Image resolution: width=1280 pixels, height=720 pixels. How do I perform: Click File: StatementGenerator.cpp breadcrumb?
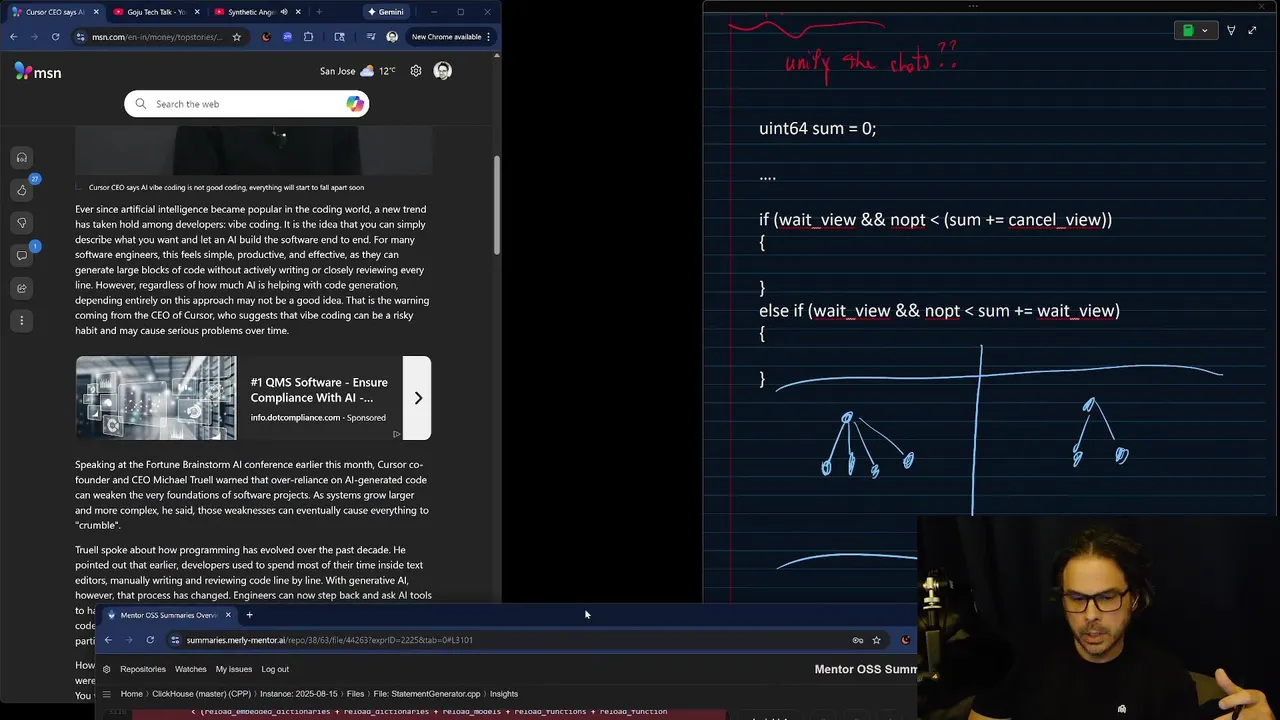tap(427, 694)
